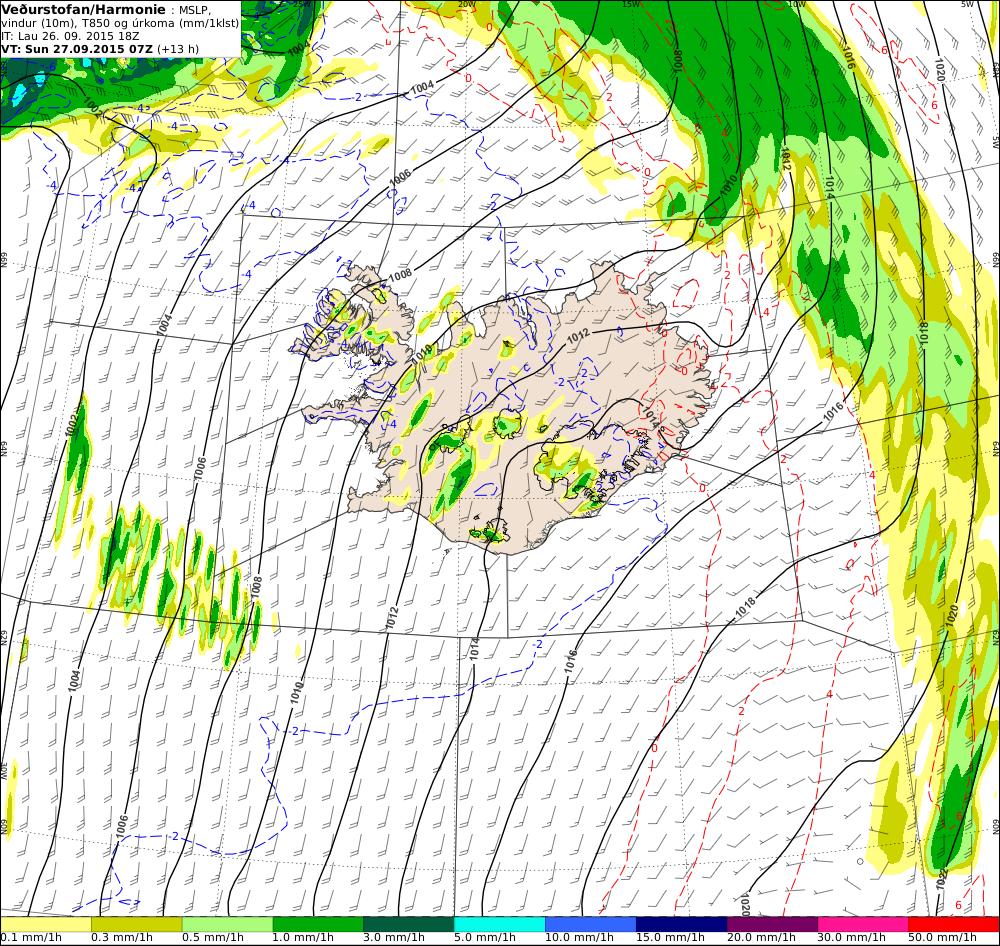The height and width of the screenshot is (946, 1000).
Task: Click the yellow 0.1 mm/1h legend swatch
Action: click(x=46, y=924)
